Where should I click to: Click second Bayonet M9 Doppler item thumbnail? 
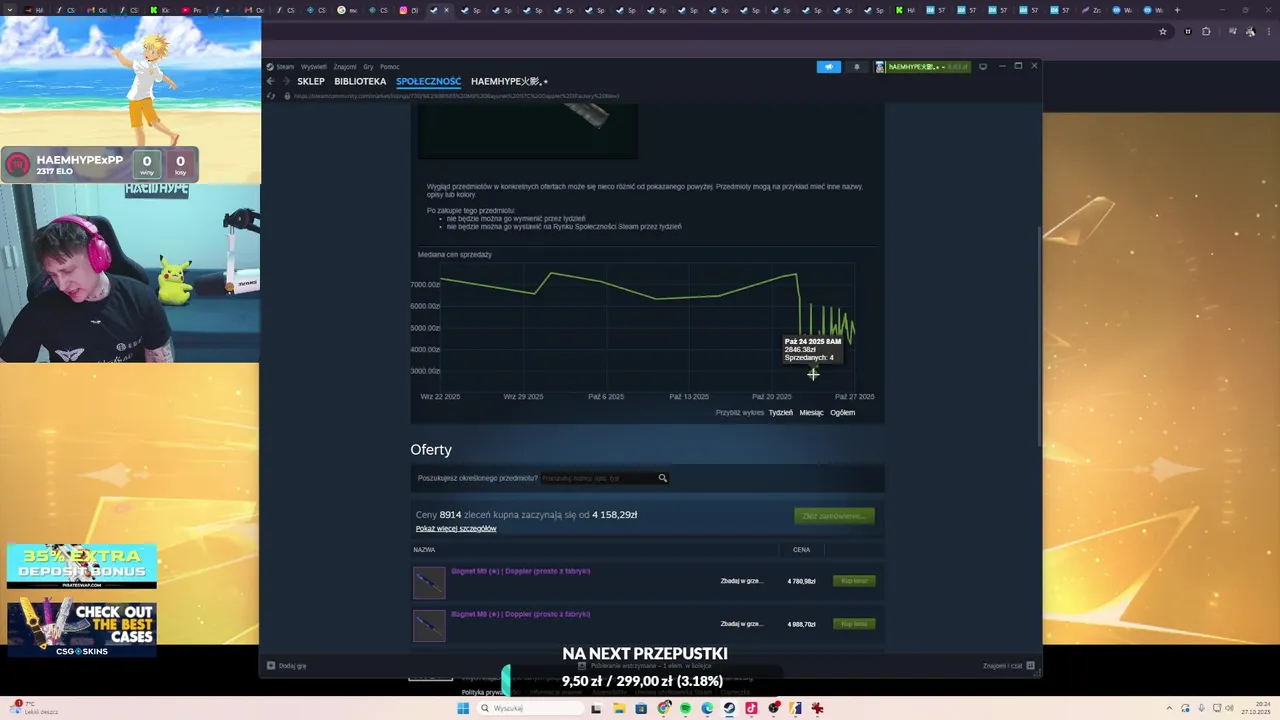pyautogui.click(x=429, y=624)
